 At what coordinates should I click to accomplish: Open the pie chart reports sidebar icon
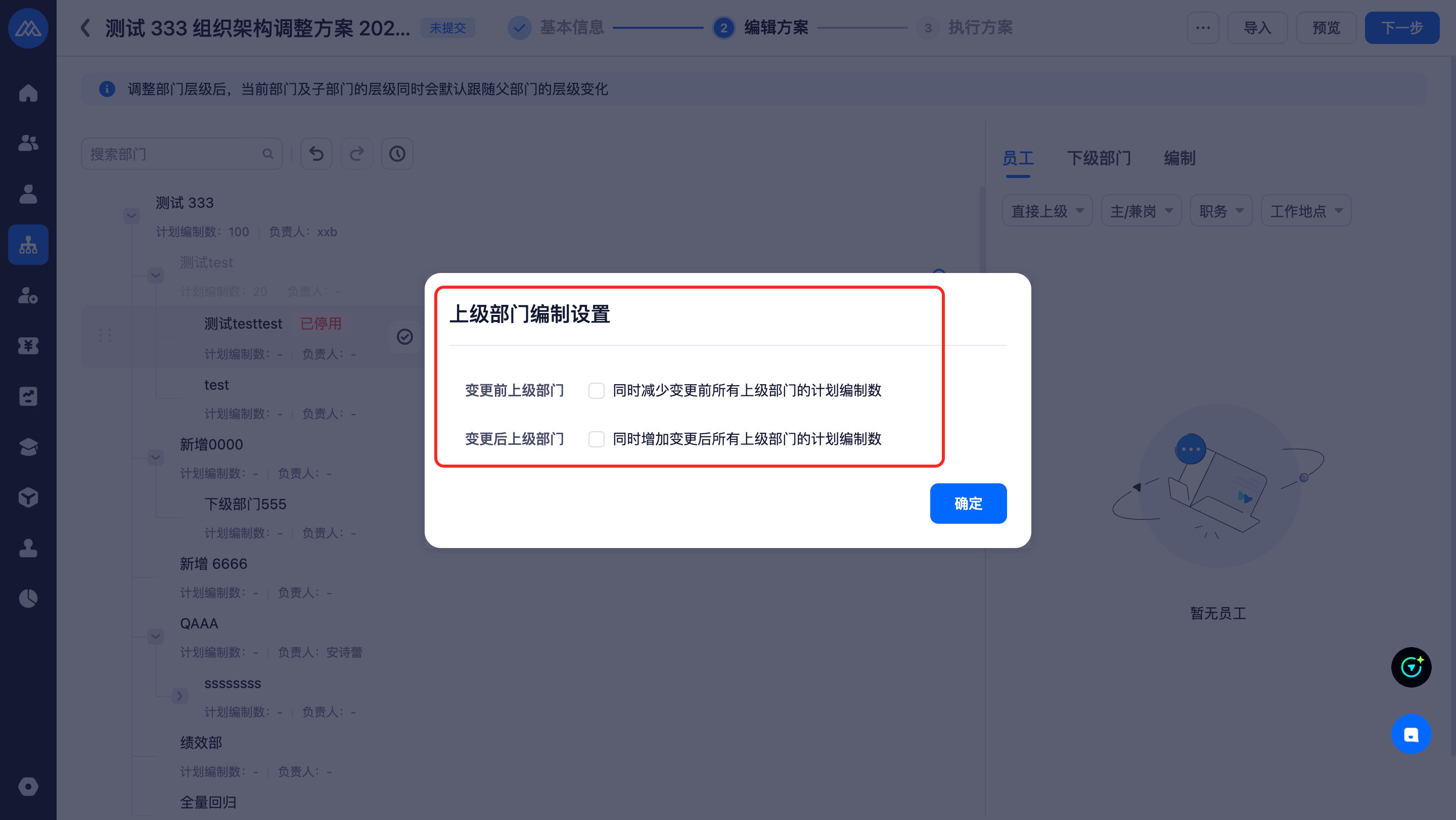pyautogui.click(x=28, y=598)
